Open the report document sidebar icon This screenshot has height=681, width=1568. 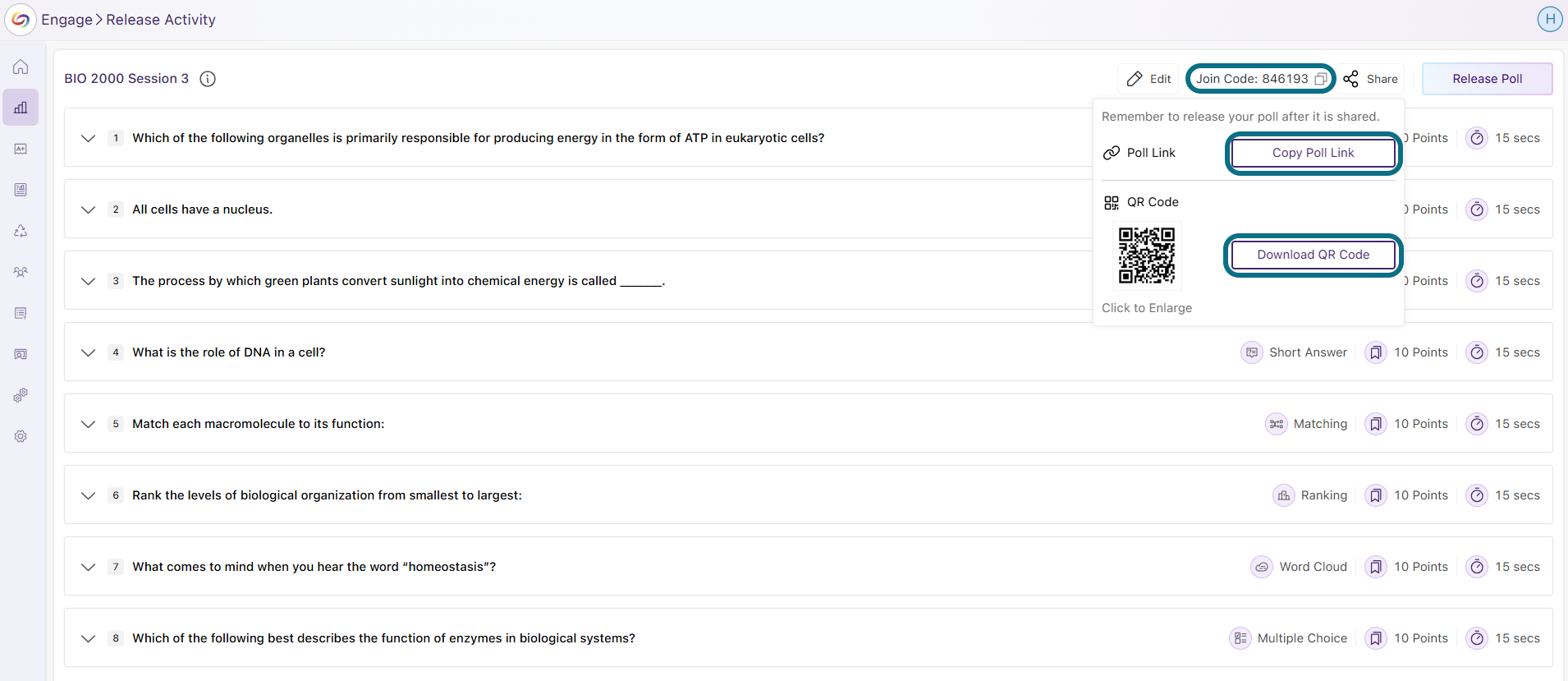click(x=21, y=190)
